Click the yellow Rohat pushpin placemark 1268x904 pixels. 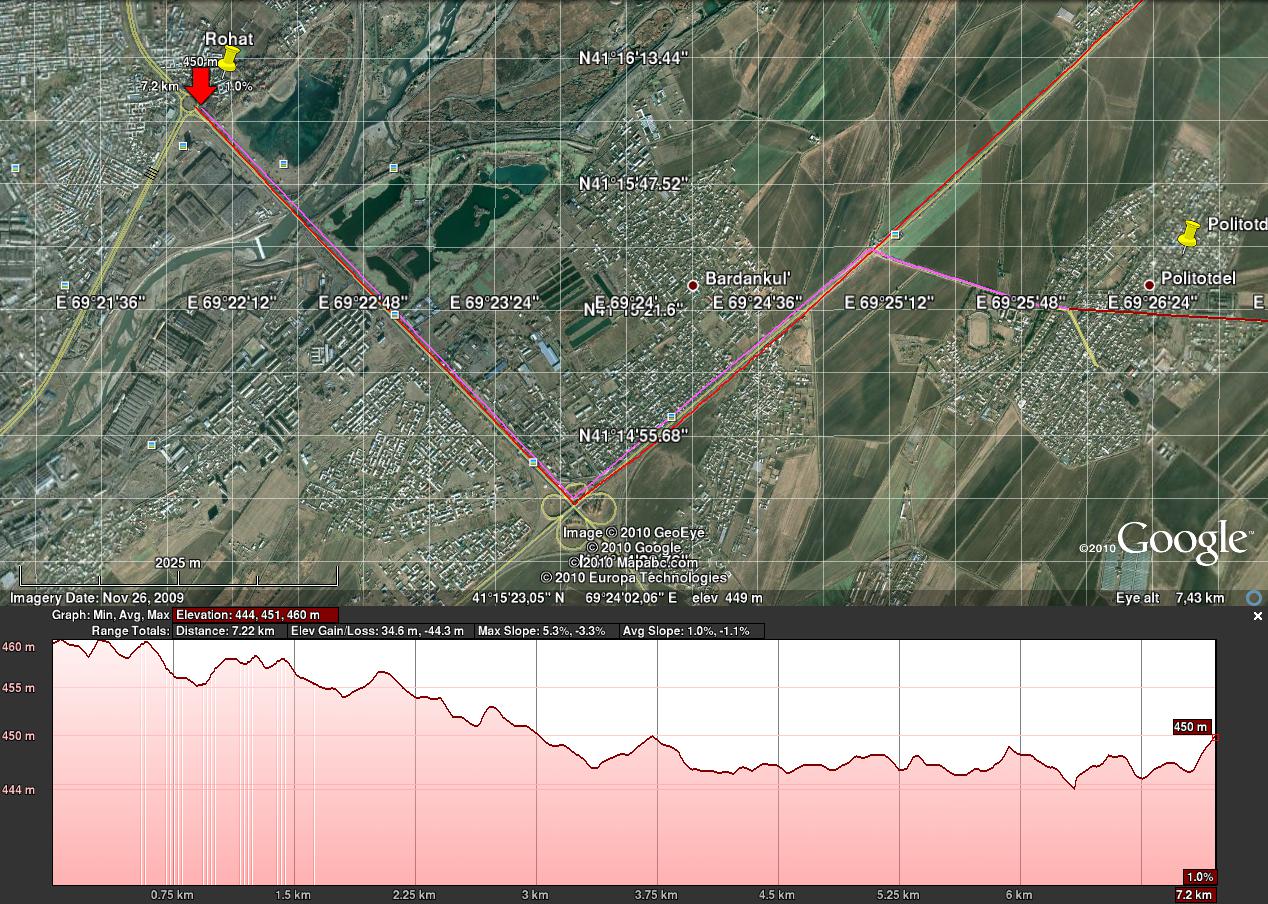(229, 59)
